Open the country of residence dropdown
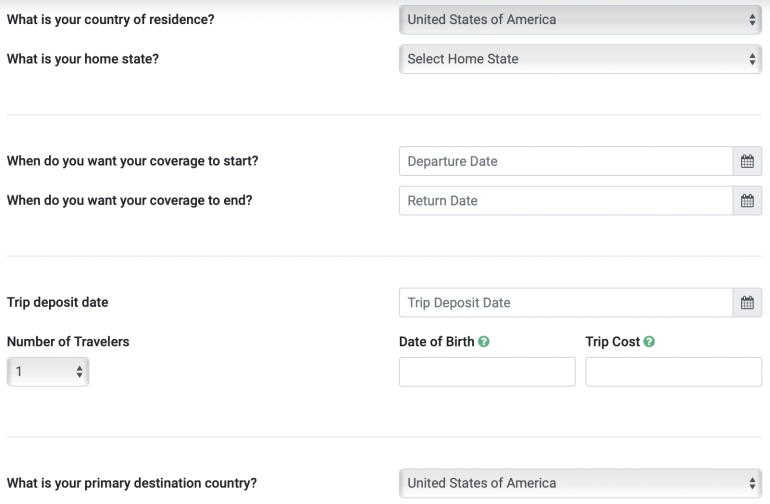 click(x=580, y=19)
